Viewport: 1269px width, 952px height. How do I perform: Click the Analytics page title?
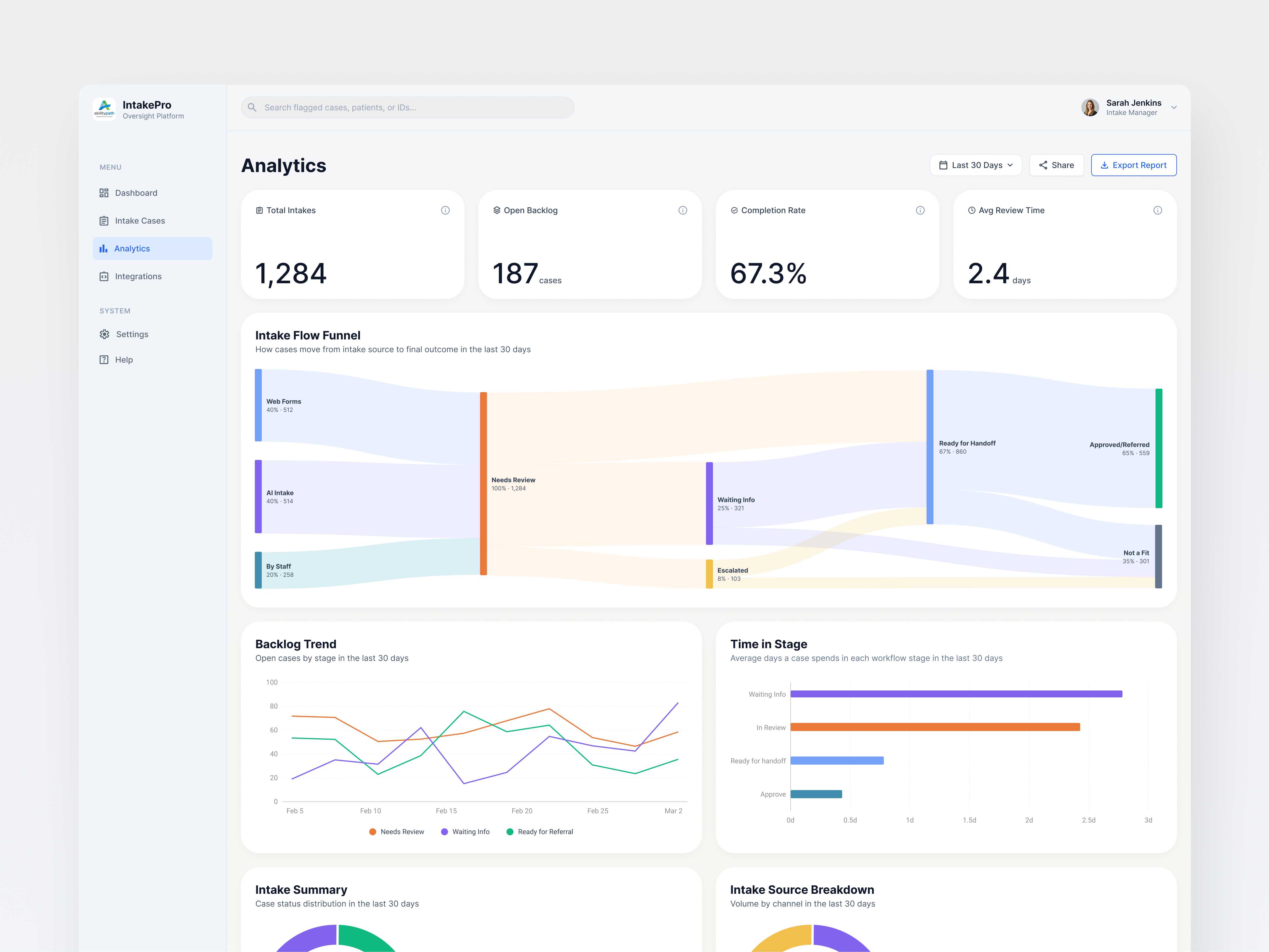[284, 166]
